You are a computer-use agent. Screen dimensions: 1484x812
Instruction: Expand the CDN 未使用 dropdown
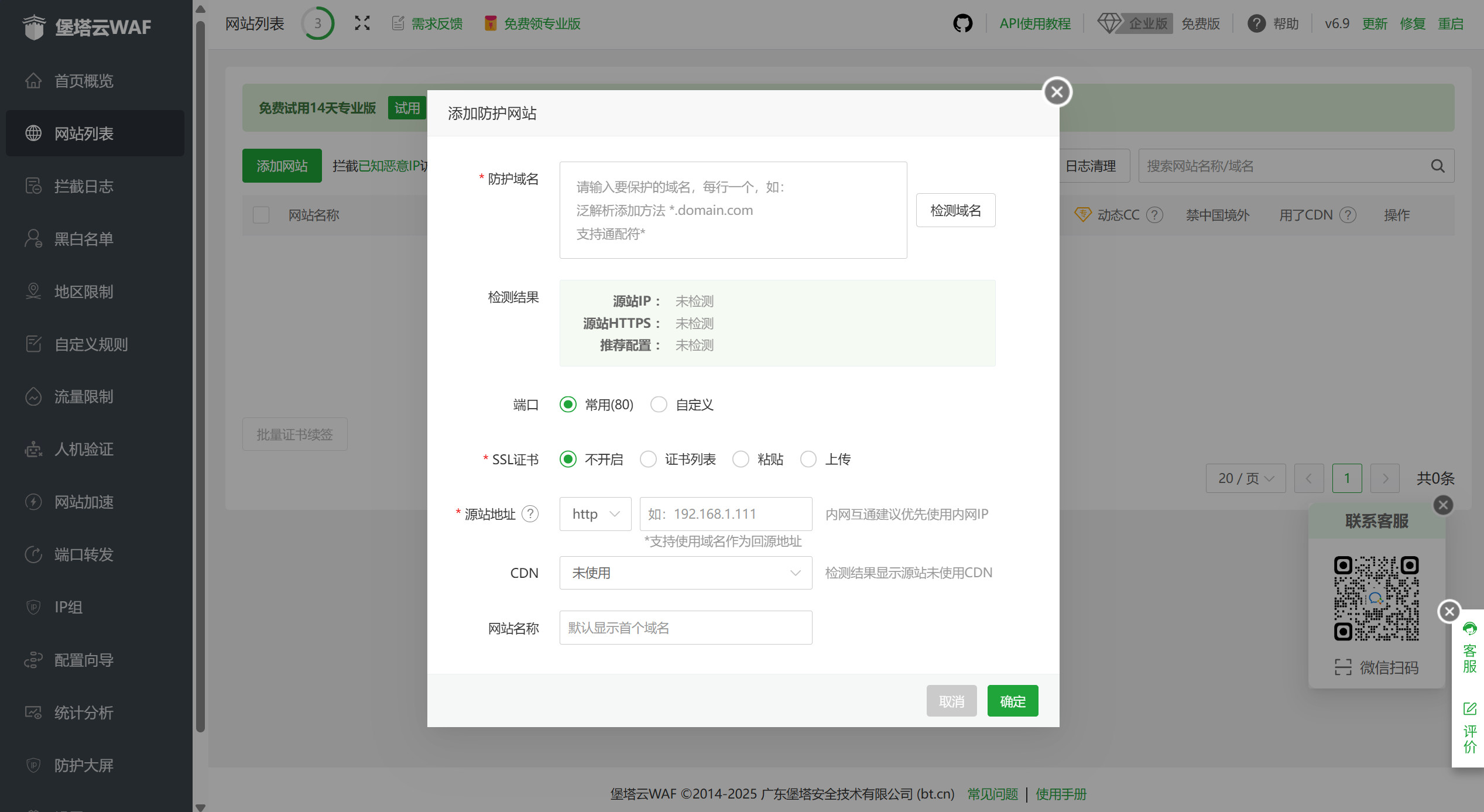pyautogui.click(x=685, y=573)
